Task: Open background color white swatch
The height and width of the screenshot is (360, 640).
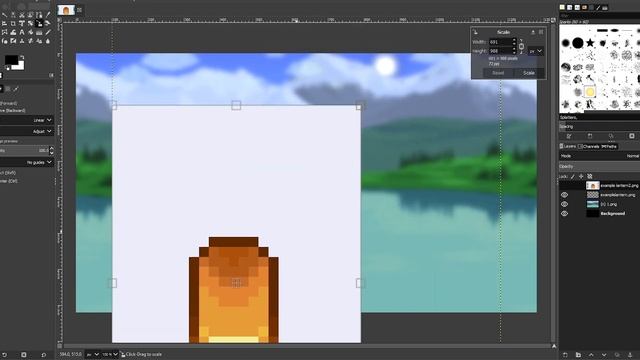Action: 20,65
